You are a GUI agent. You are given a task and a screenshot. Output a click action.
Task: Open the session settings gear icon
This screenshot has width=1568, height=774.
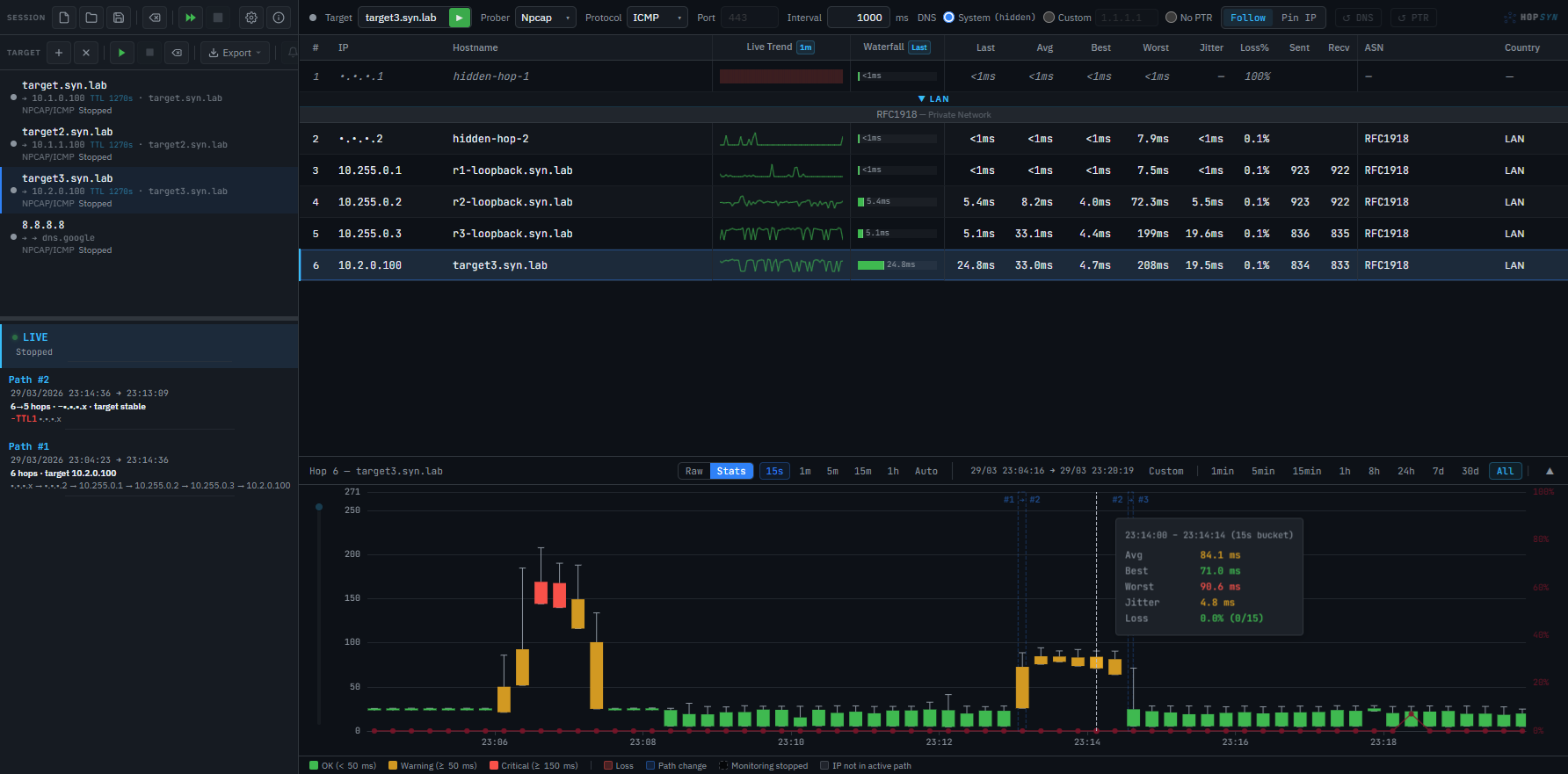(251, 18)
